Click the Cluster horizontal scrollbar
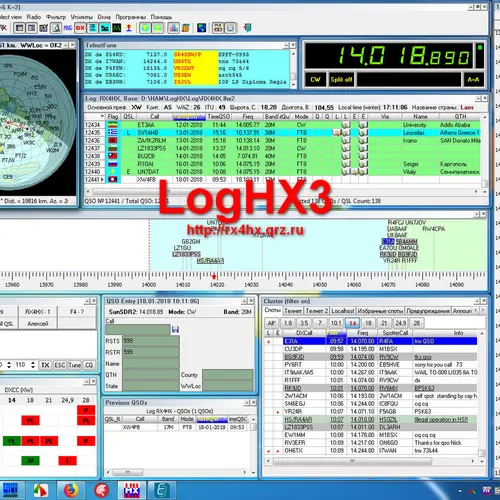 point(352,461)
